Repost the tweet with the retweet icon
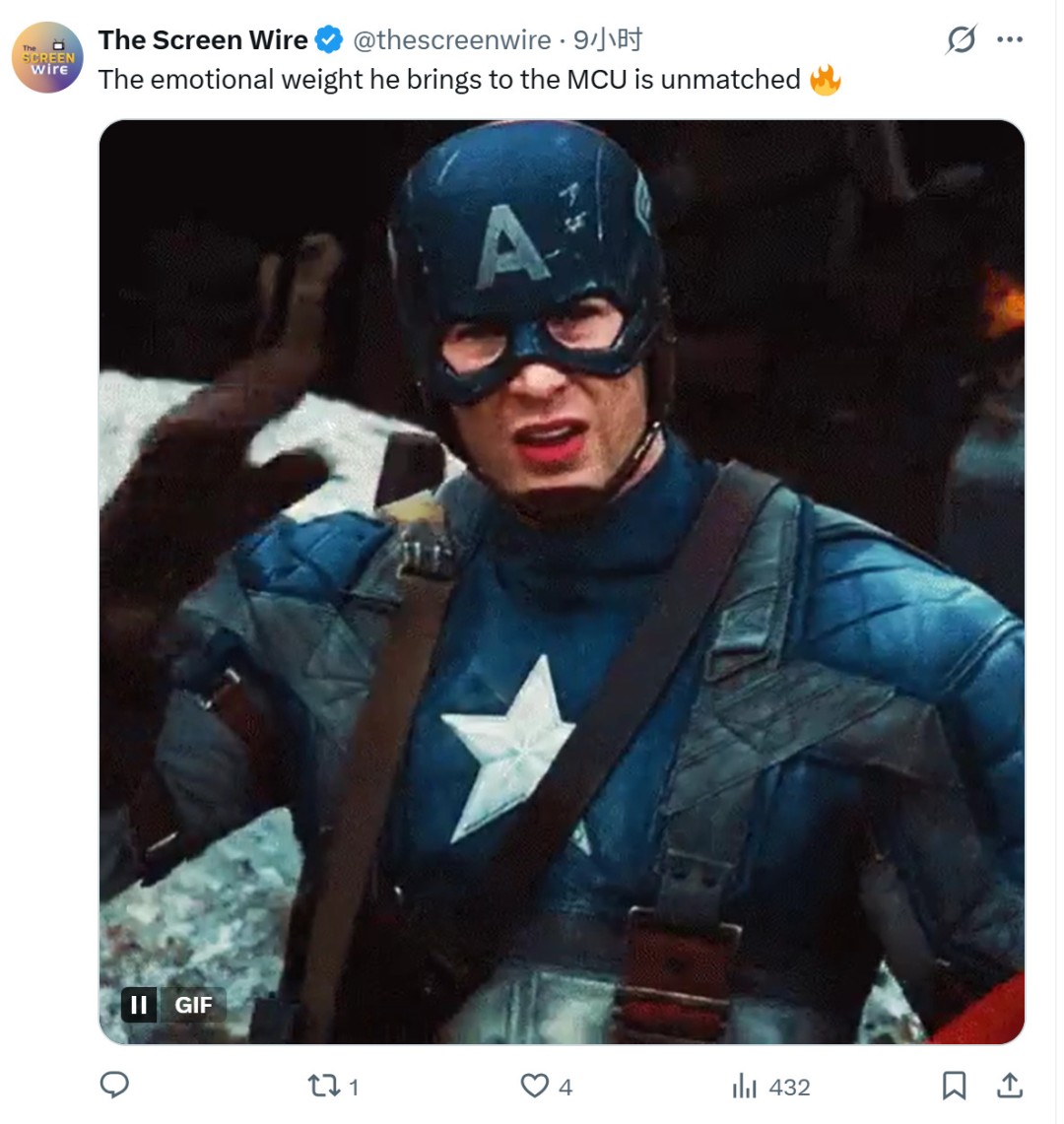This screenshot has height=1124, width=1064. [x=321, y=1086]
